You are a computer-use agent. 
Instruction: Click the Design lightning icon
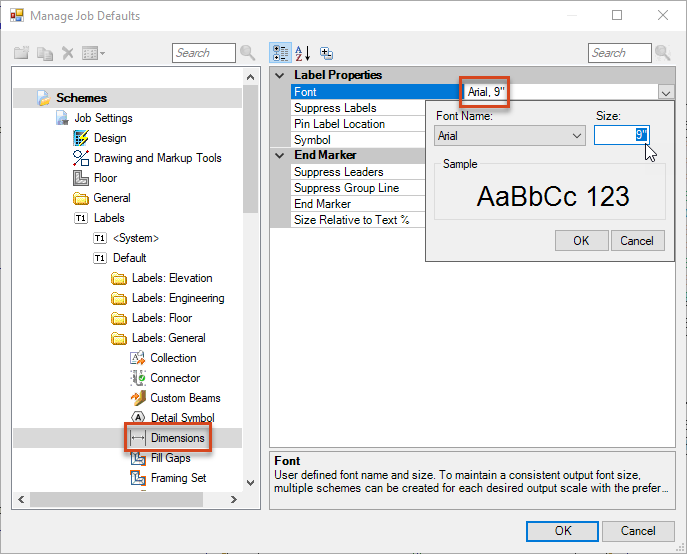click(x=81, y=138)
